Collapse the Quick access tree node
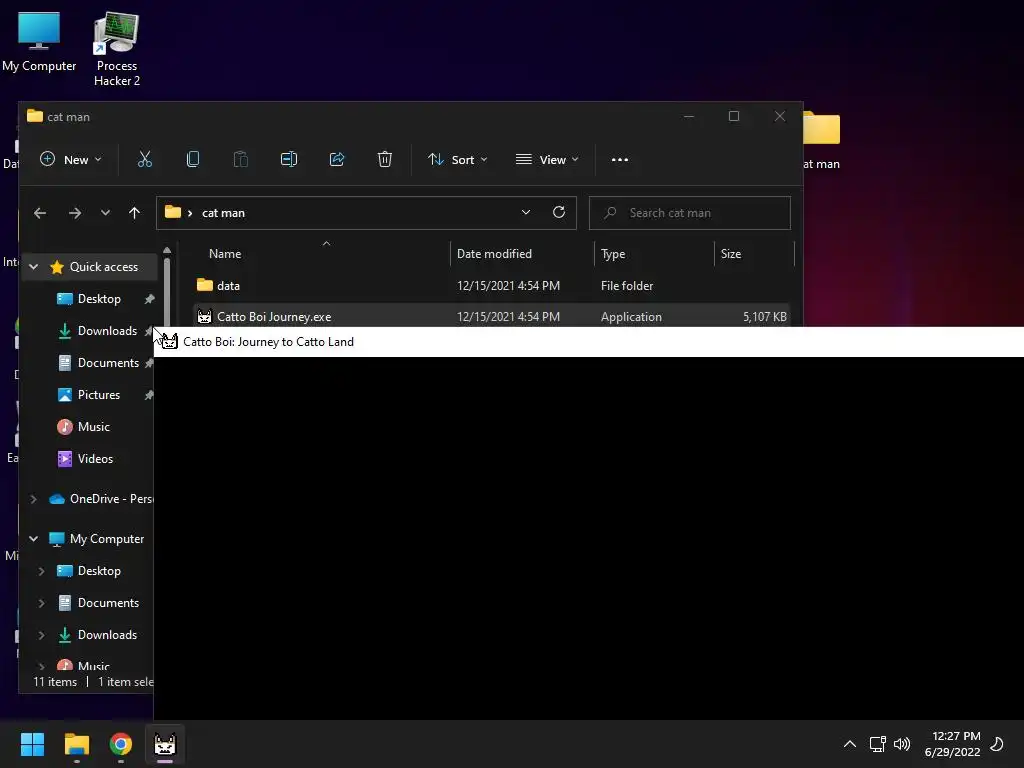The width and height of the screenshot is (1024, 768). 34,266
